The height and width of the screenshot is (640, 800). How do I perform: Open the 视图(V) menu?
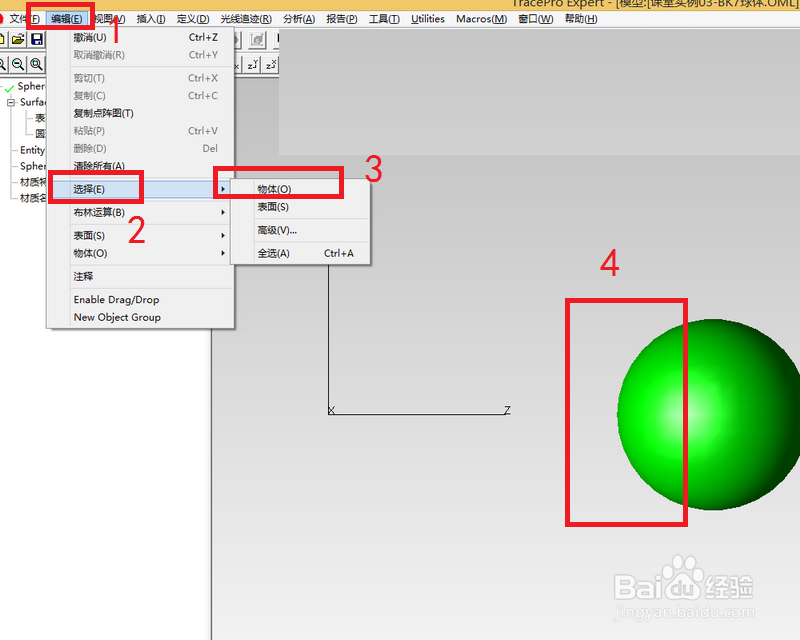pyautogui.click(x=109, y=19)
